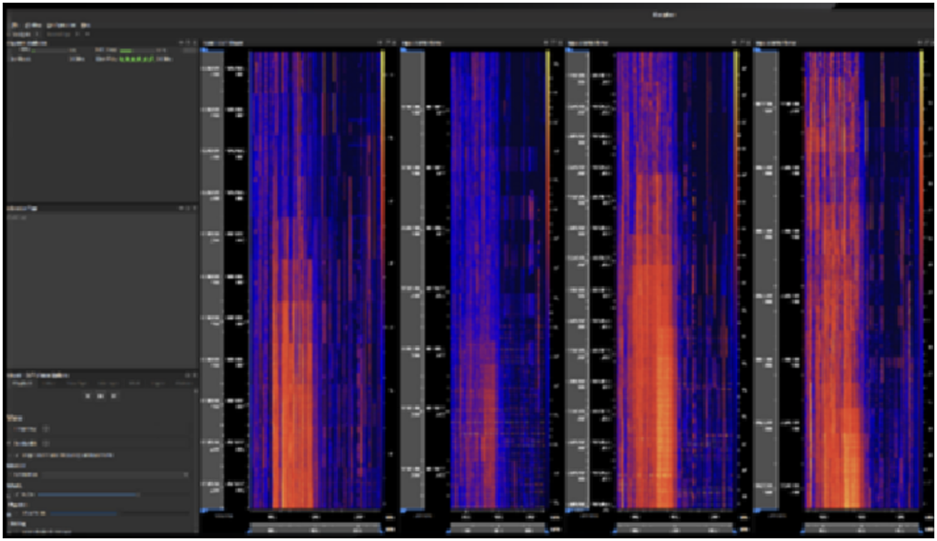Click the middle playback control icon in lower-left panel
937x541 pixels.
101,396
